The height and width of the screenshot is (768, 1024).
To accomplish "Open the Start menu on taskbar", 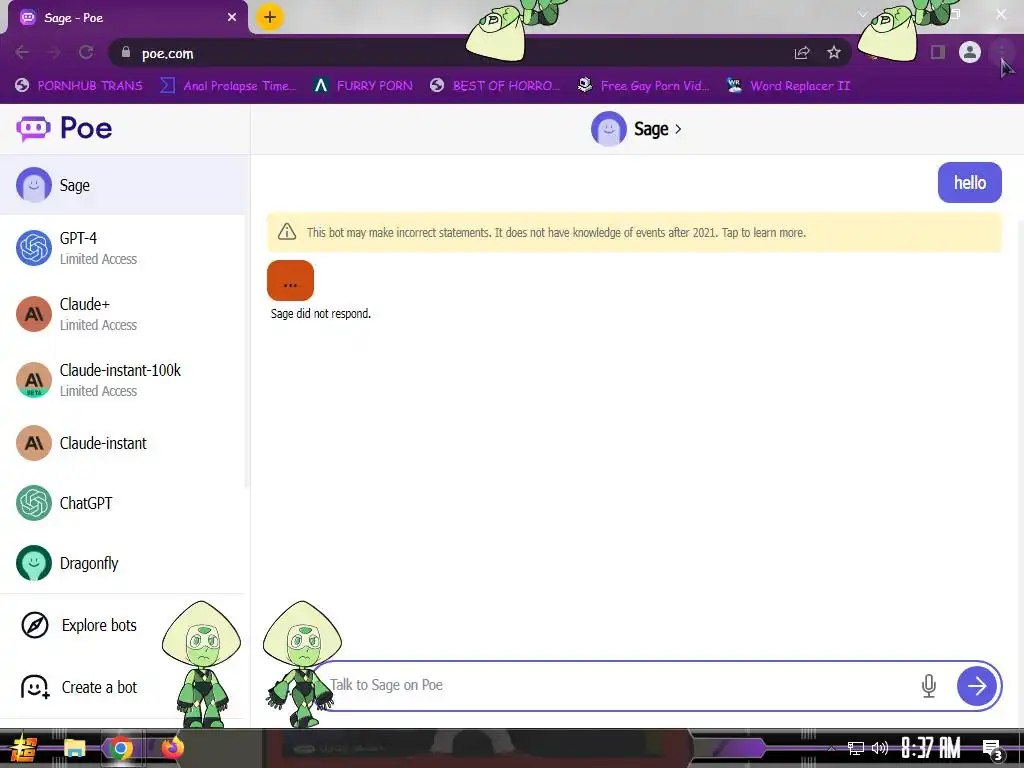I will (23, 748).
